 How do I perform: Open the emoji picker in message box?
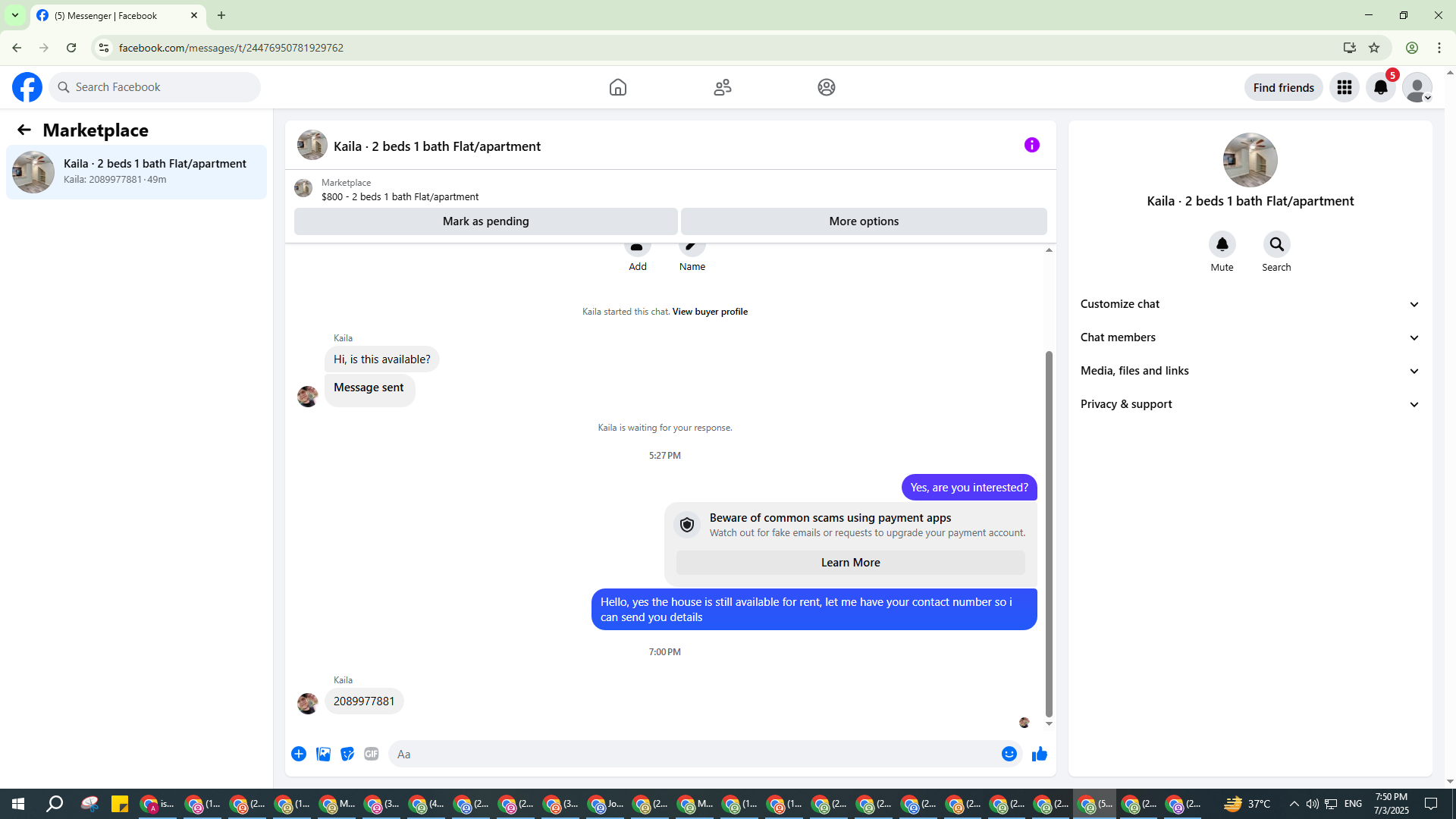[1009, 754]
